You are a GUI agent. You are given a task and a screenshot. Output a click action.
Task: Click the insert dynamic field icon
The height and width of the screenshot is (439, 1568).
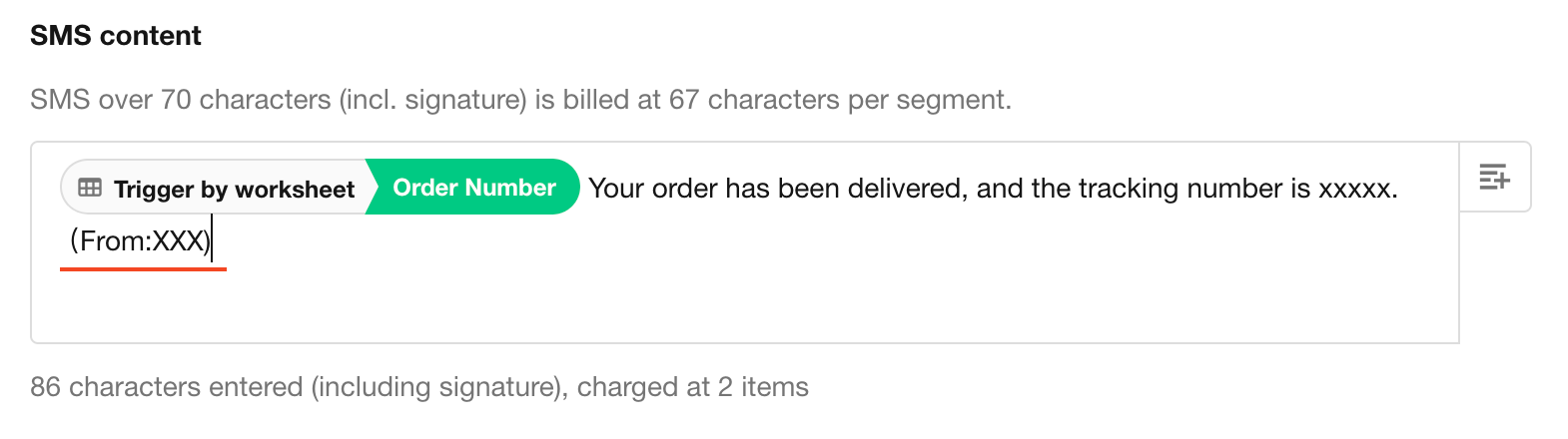click(1494, 177)
